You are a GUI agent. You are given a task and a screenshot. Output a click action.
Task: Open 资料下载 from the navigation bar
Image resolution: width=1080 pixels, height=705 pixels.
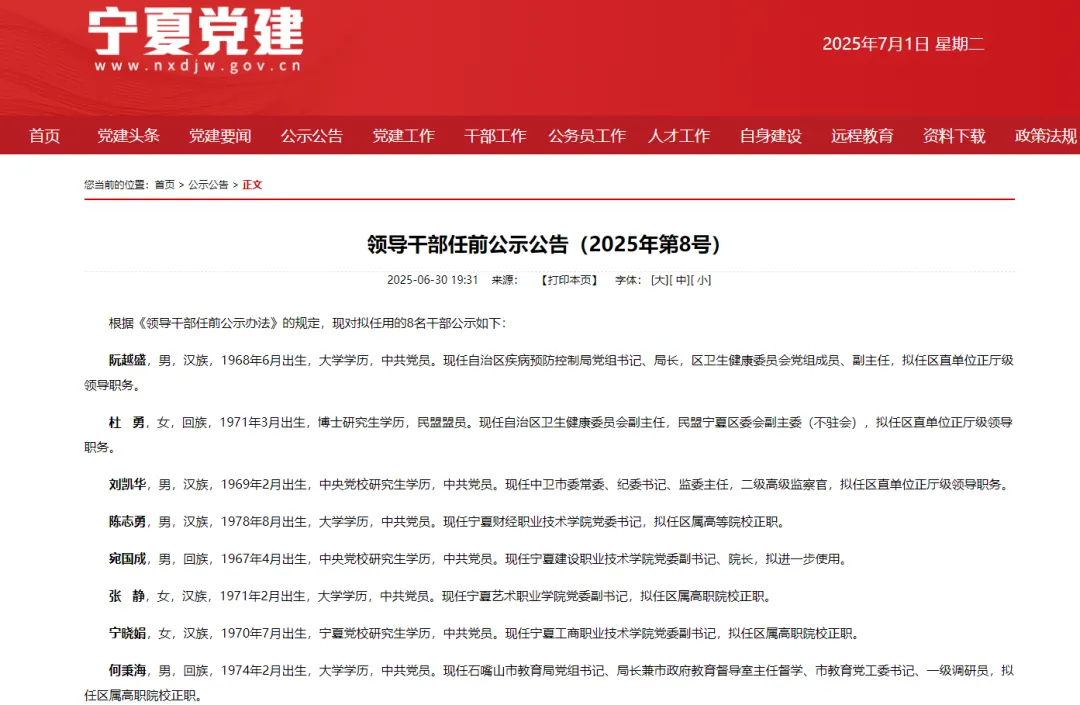[954, 136]
